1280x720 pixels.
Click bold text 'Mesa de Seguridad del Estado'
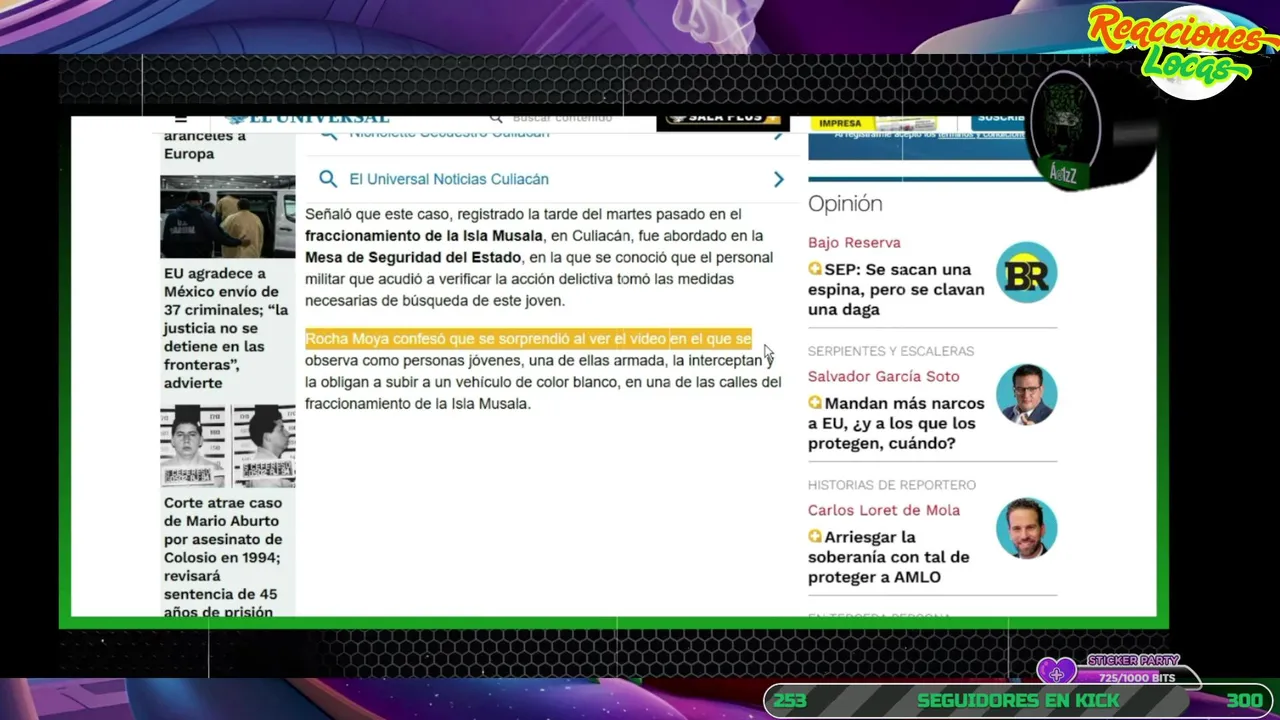tap(413, 257)
